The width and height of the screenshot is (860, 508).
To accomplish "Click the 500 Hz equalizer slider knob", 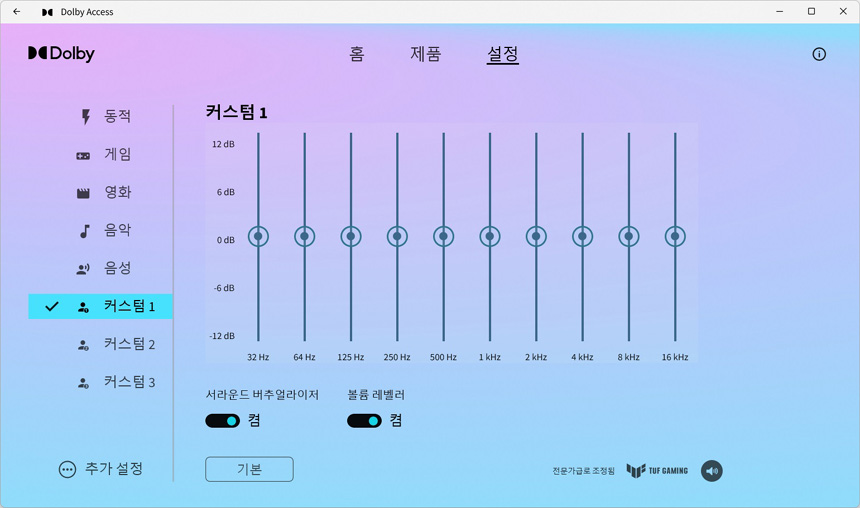I will coord(444,236).
